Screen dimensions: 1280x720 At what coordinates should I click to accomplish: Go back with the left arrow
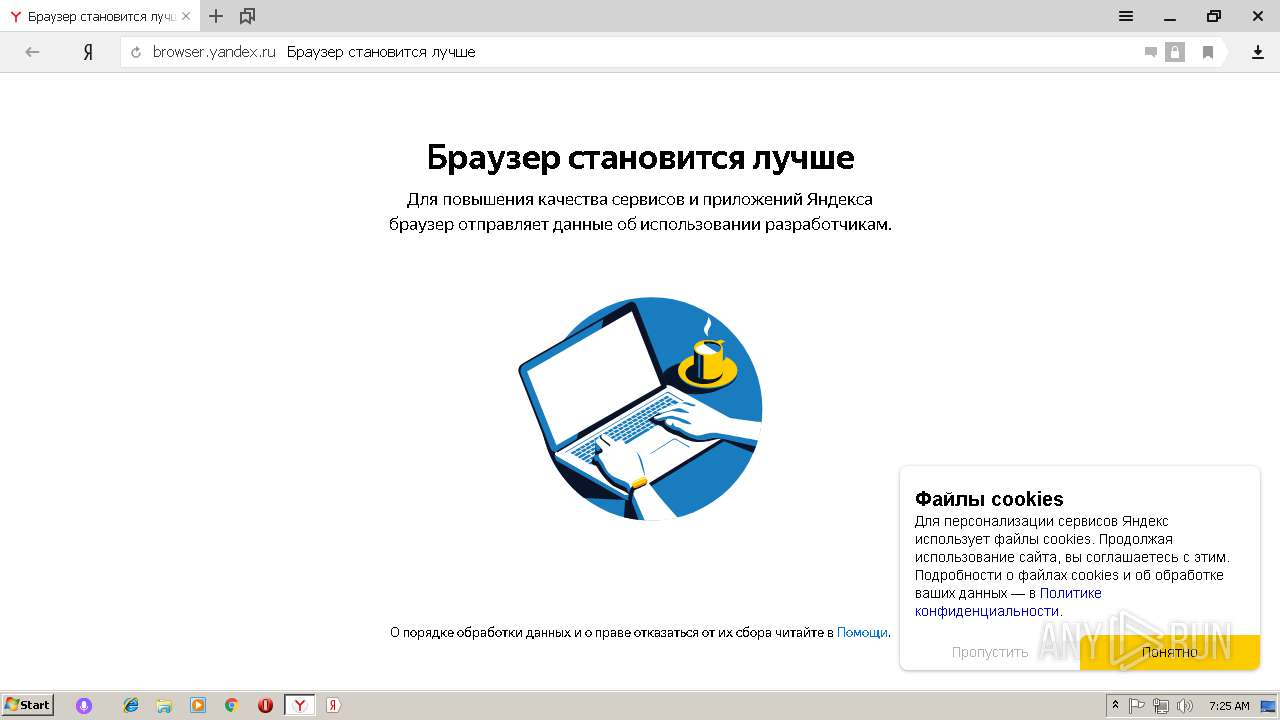(x=32, y=52)
